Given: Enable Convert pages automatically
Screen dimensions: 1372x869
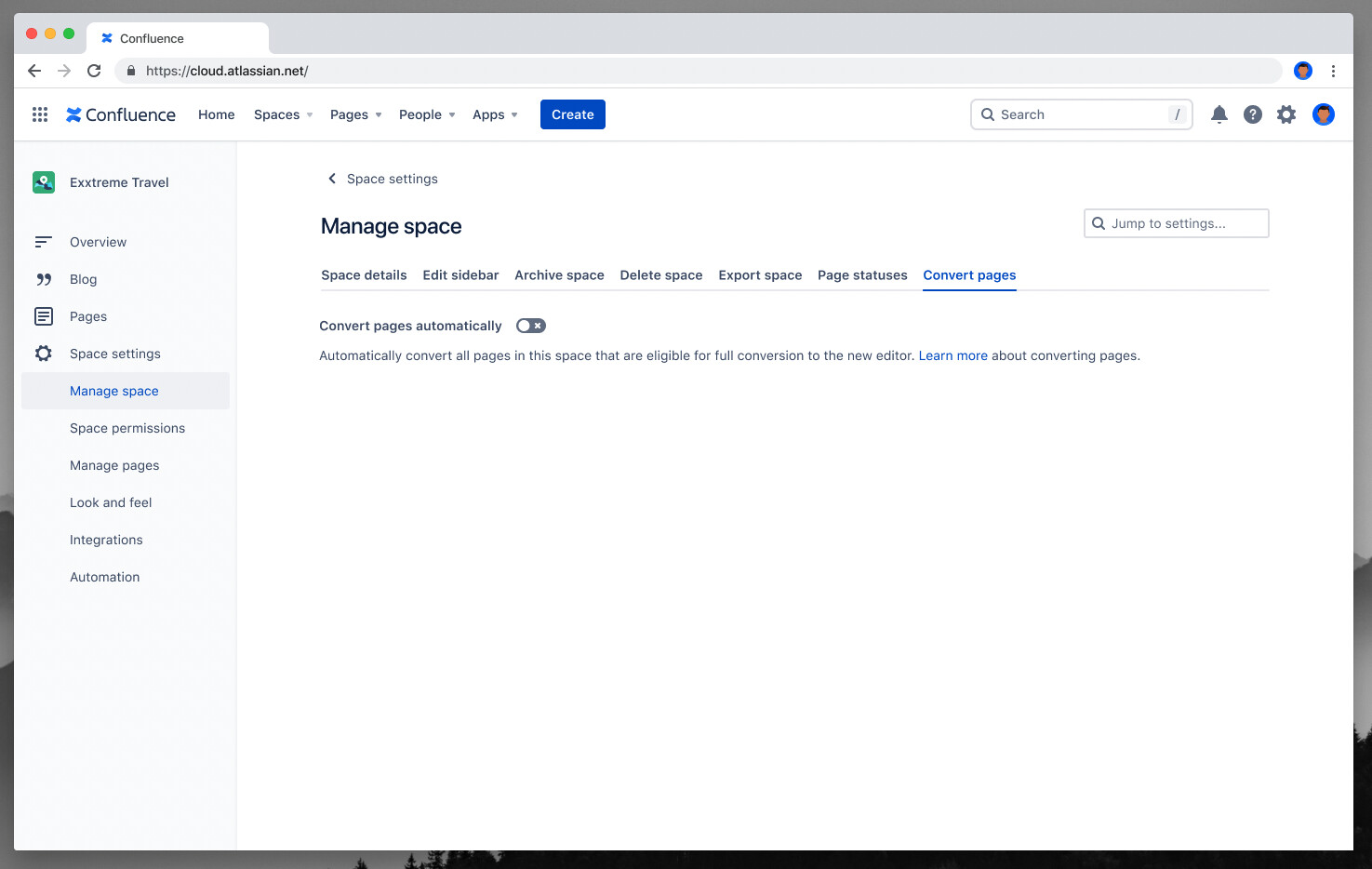Looking at the screenshot, I should pos(530,325).
